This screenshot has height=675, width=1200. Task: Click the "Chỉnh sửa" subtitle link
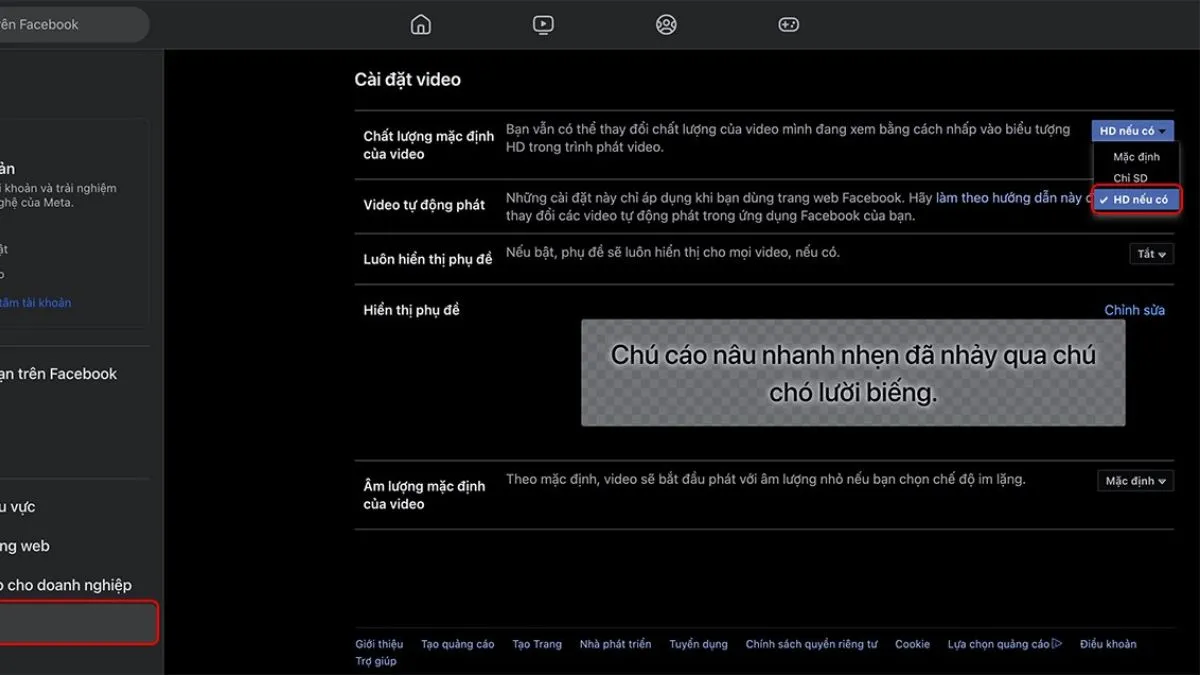tap(1135, 310)
